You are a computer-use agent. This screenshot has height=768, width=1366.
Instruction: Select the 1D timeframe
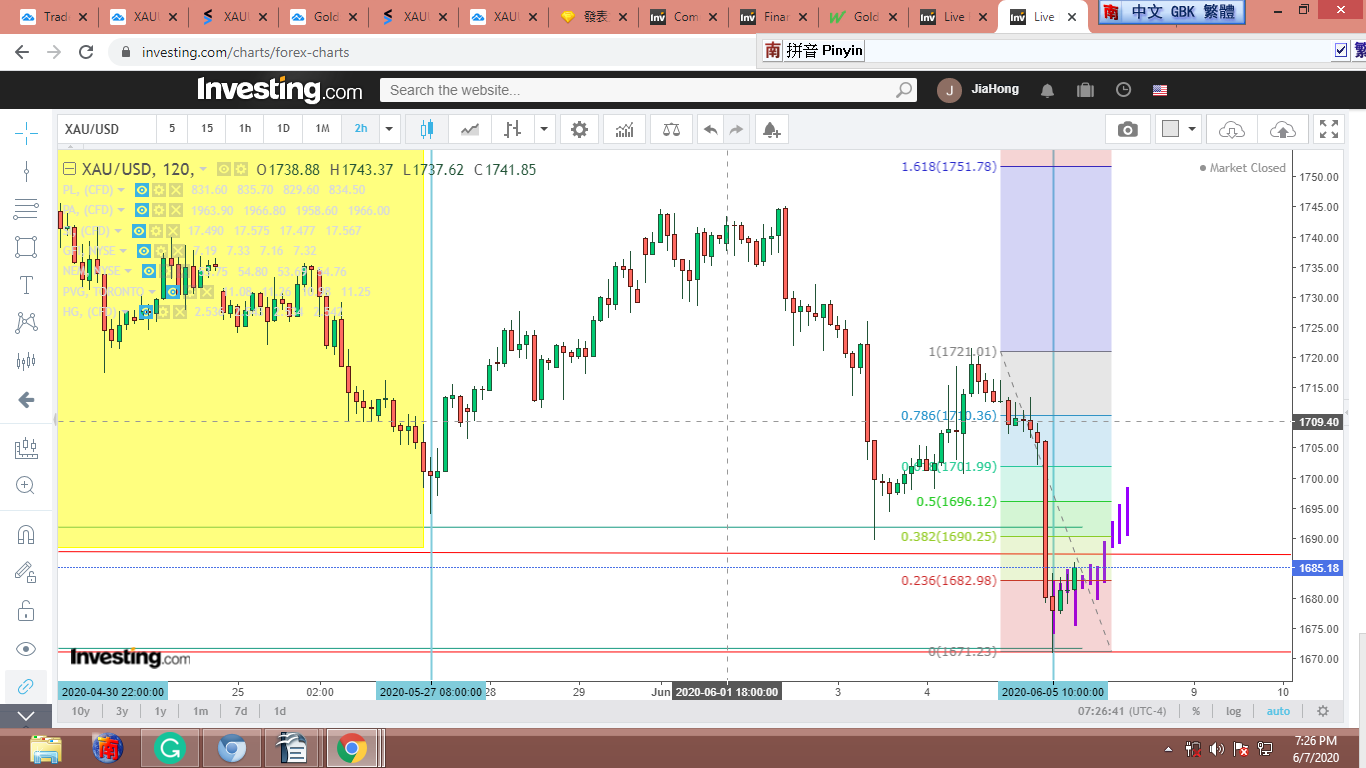coord(283,129)
